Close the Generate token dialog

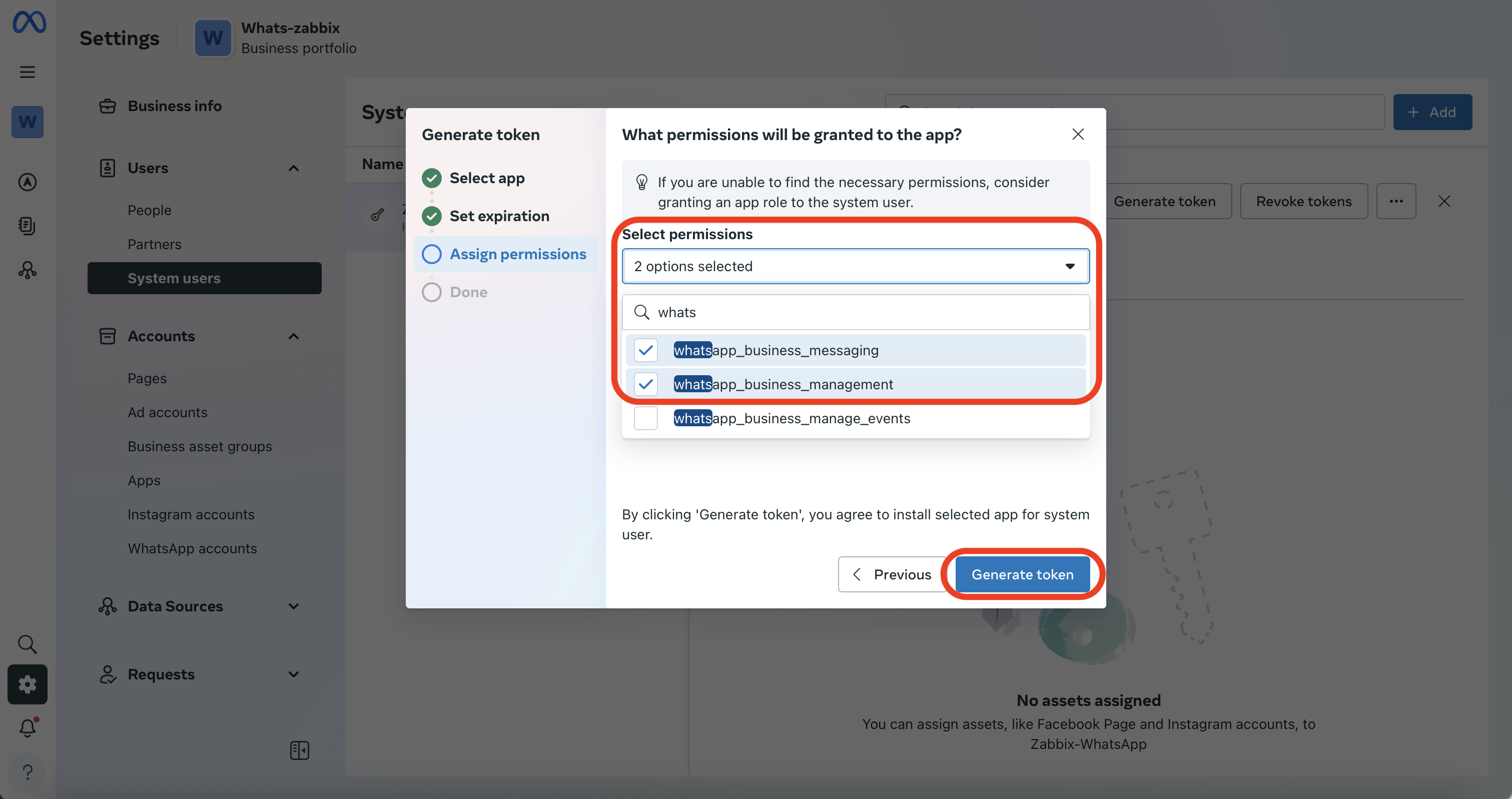(x=1078, y=135)
